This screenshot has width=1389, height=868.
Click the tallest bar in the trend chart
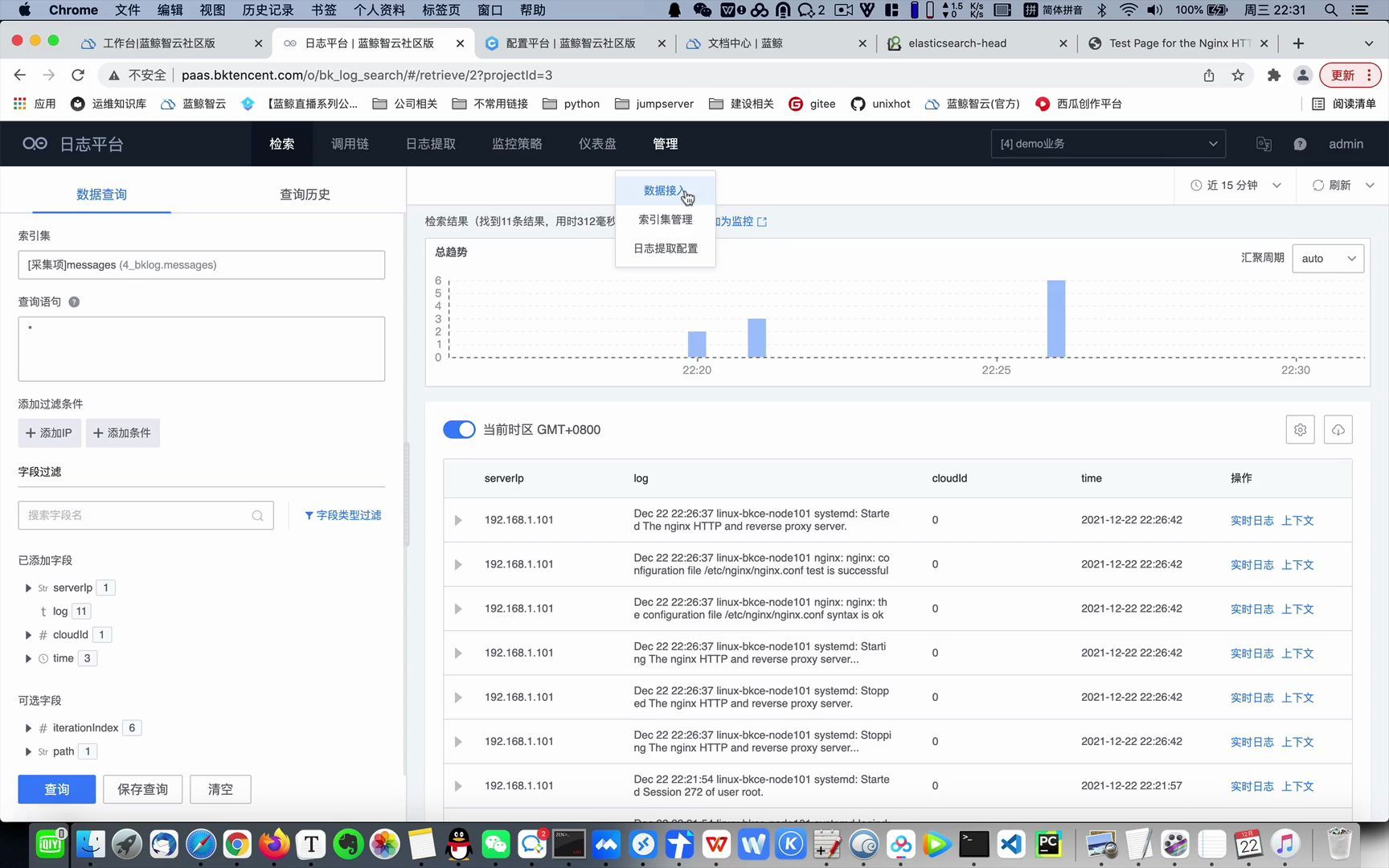pyautogui.click(x=1055, y=318)
